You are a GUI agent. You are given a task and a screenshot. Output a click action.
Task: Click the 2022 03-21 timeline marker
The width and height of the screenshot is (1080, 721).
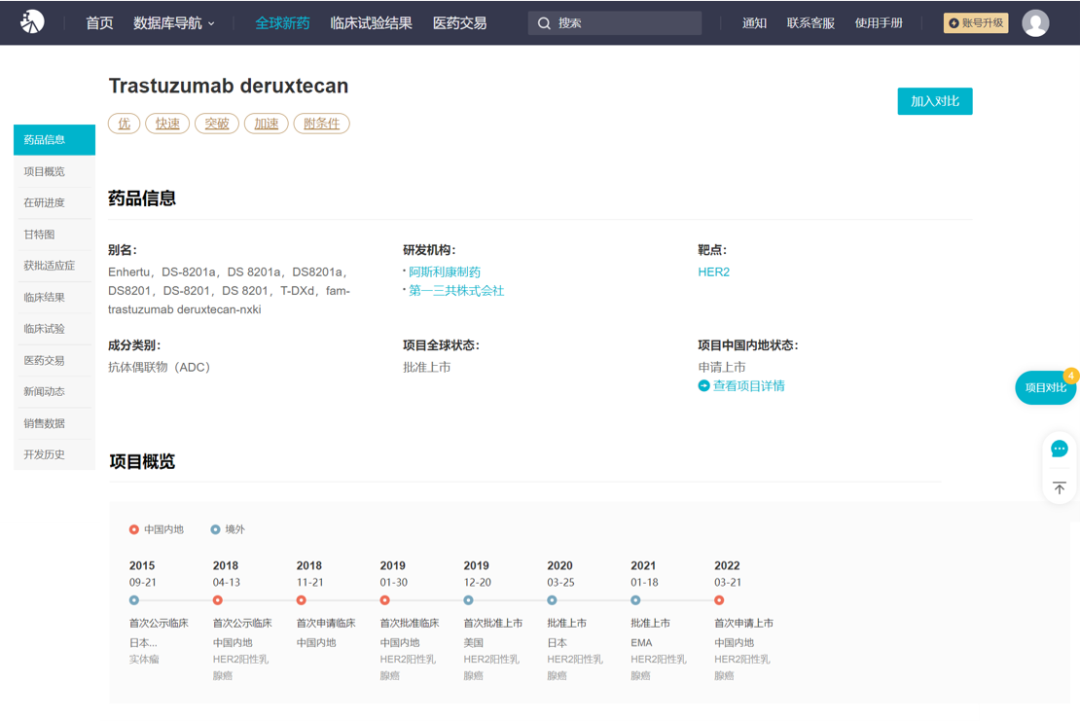click(719, 600)
